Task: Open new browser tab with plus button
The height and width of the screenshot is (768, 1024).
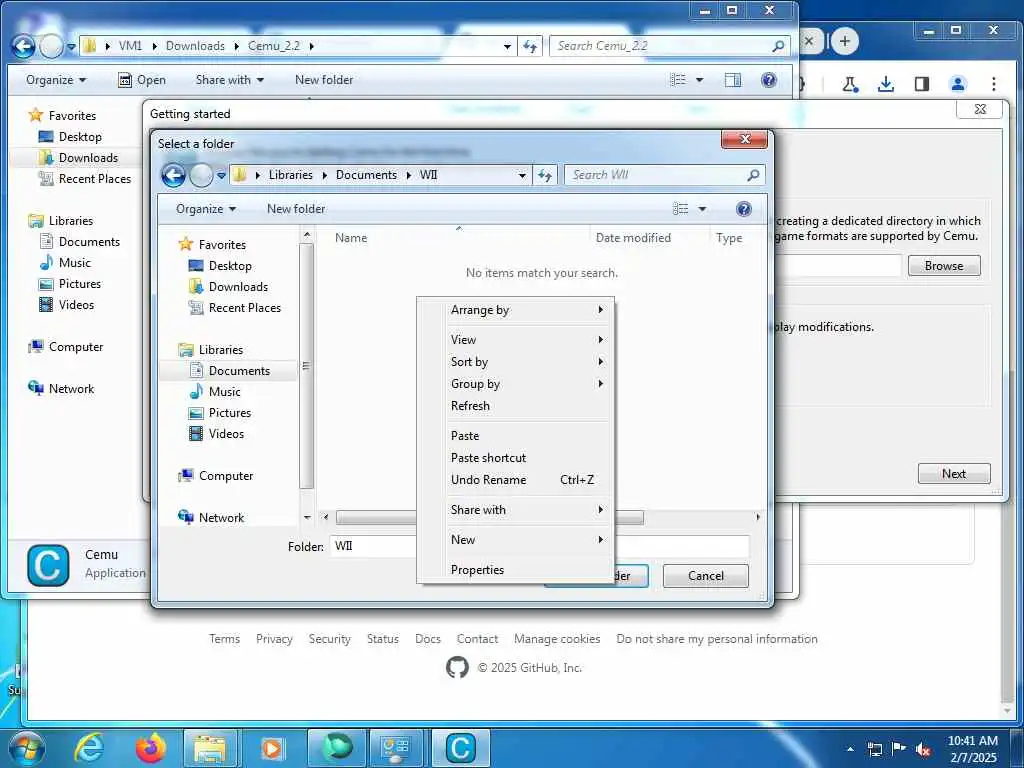Action: 844,41
